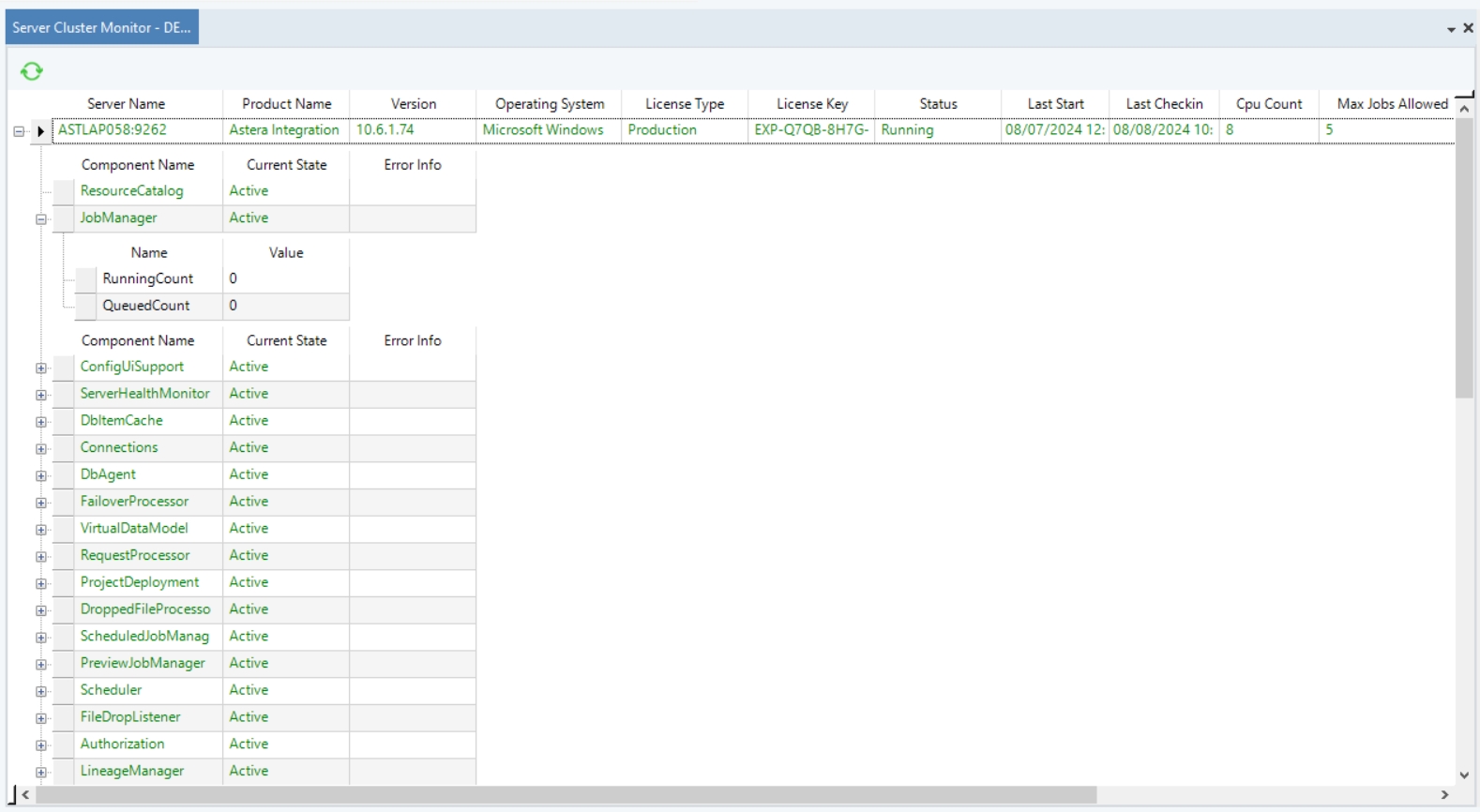This screenshot has width=1480, height=812.
Task: Expand the ServerHealthMonitor row
Action: pyautogui.click(x=41, y=395)
